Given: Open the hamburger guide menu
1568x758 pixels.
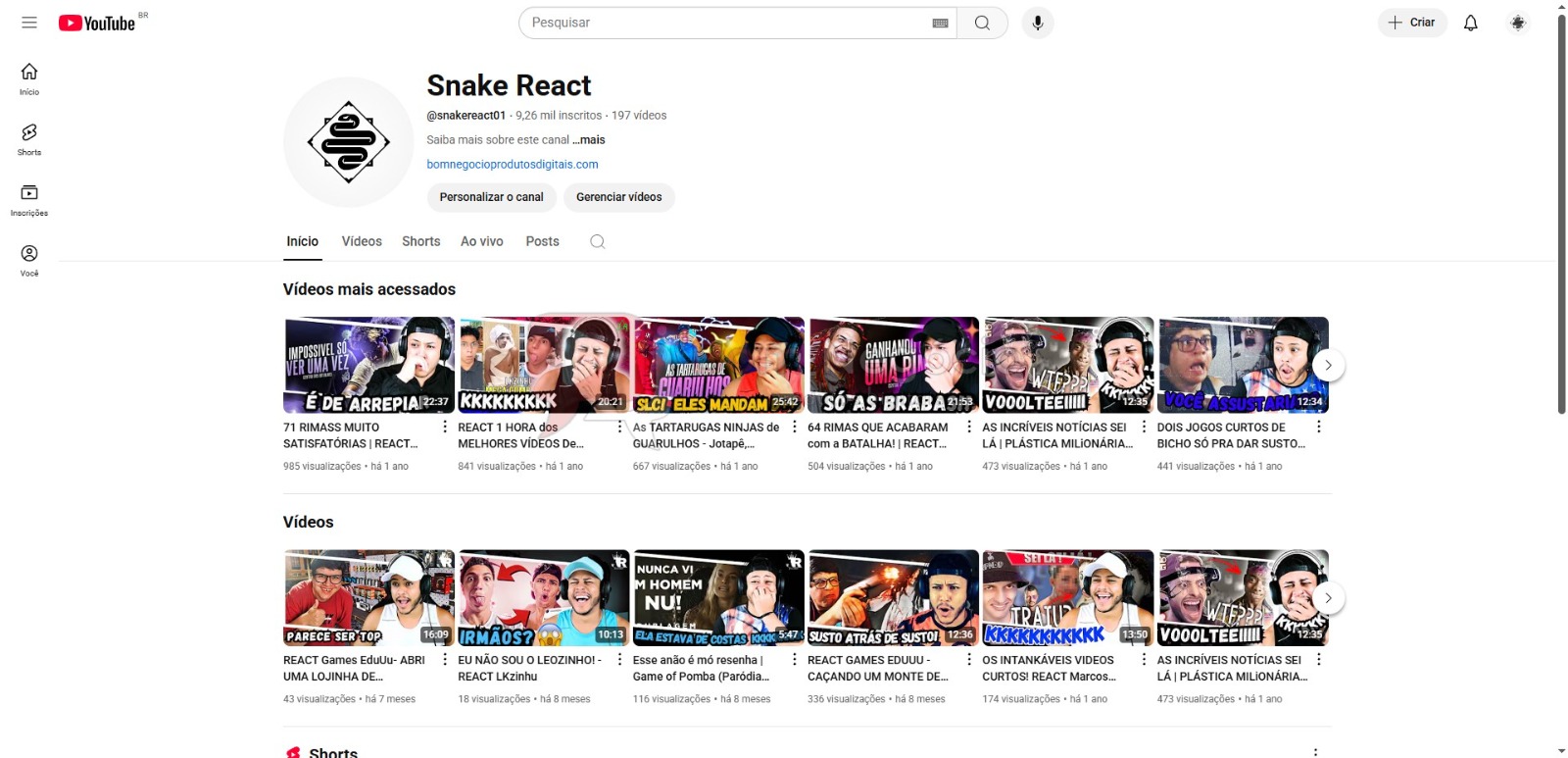Looking at the screenshot, I should pyautogui.click(x=29, y=23).
